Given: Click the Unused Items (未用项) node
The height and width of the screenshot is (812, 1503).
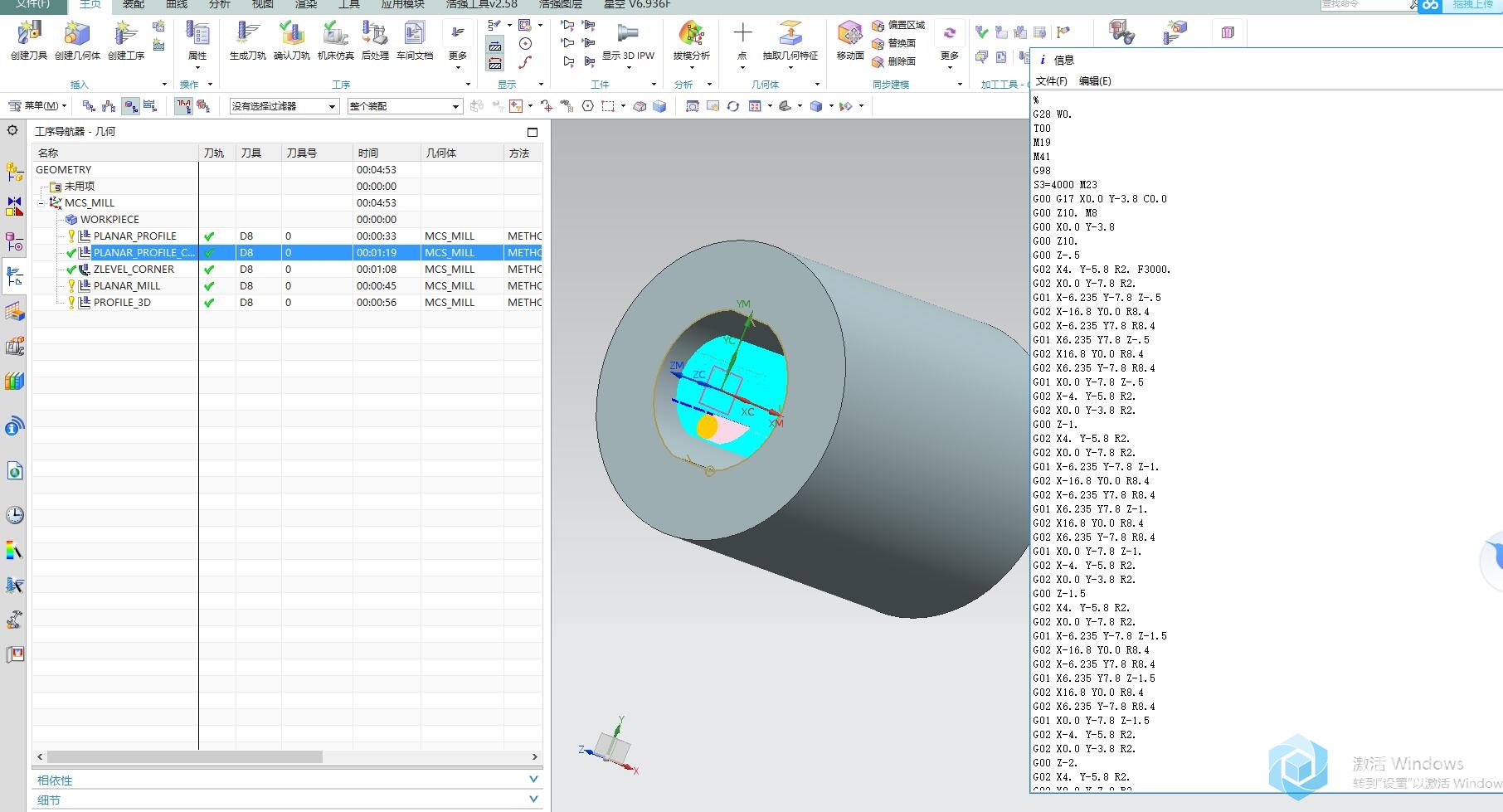Looking at the screenshot, I should tap(80, 187).
